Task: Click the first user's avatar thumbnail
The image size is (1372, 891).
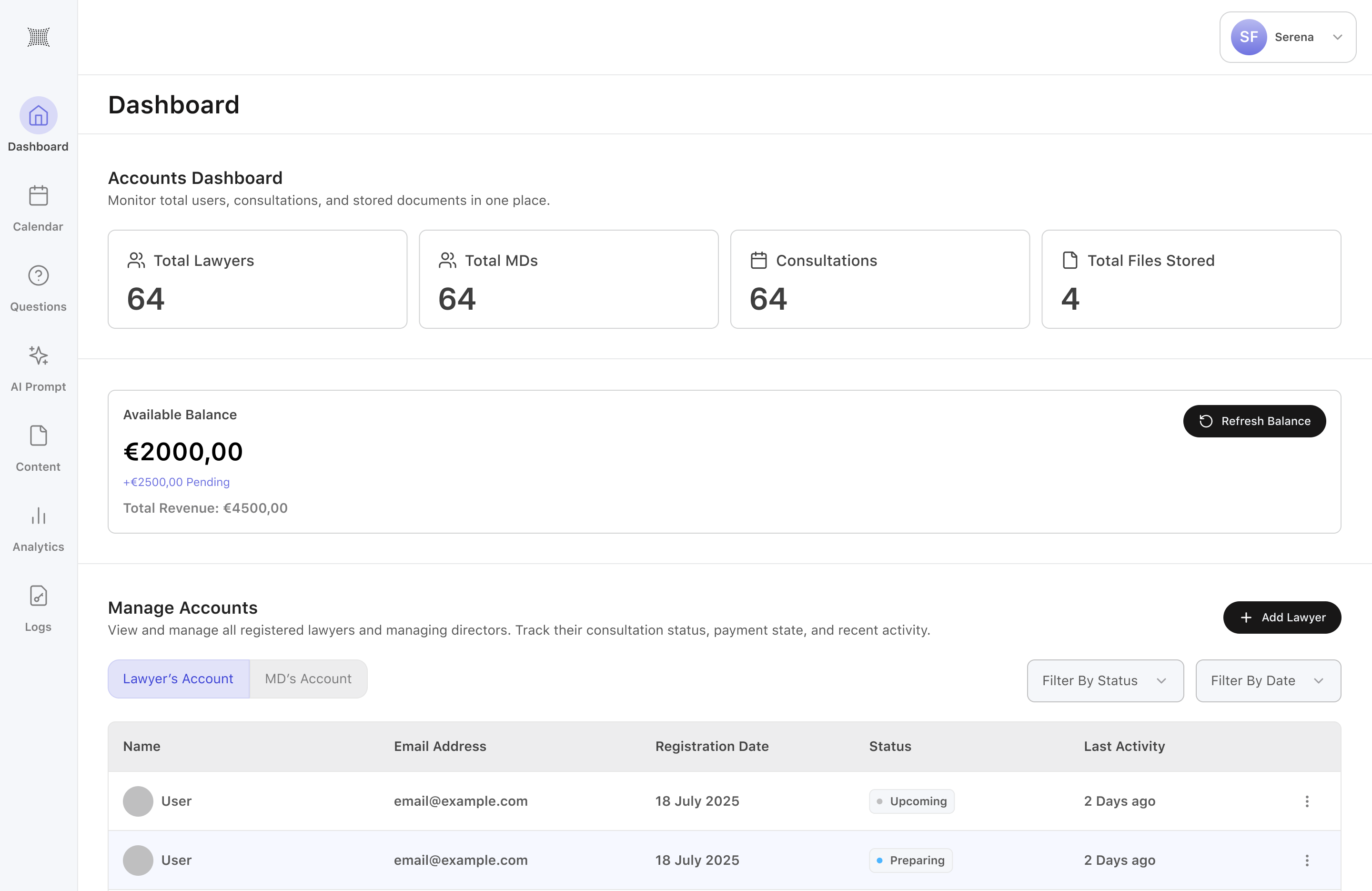Action: pos(138,801)
